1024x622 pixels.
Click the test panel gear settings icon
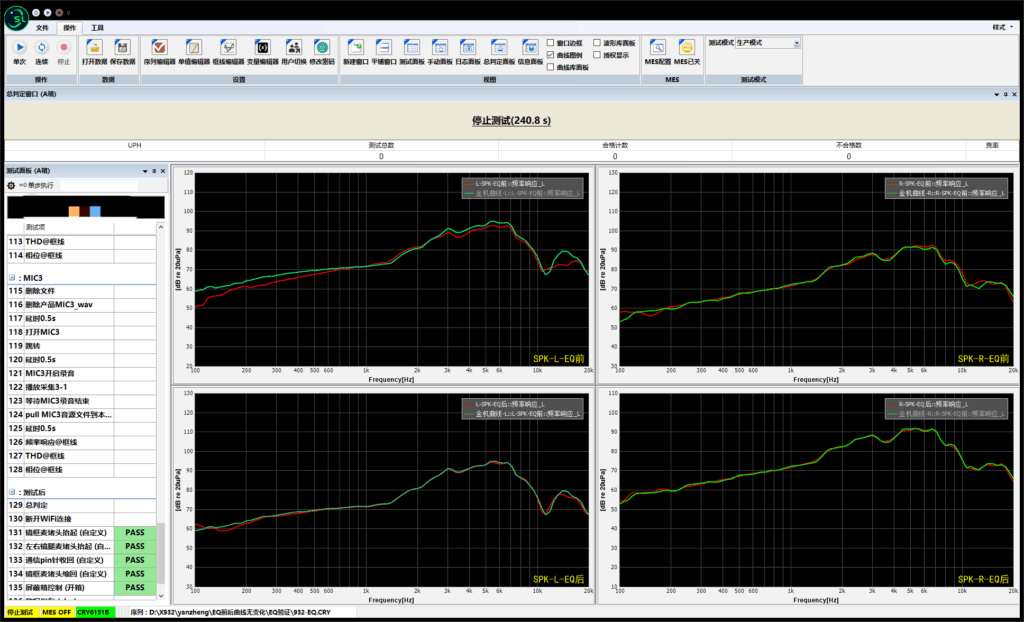(x=11, y=185)
